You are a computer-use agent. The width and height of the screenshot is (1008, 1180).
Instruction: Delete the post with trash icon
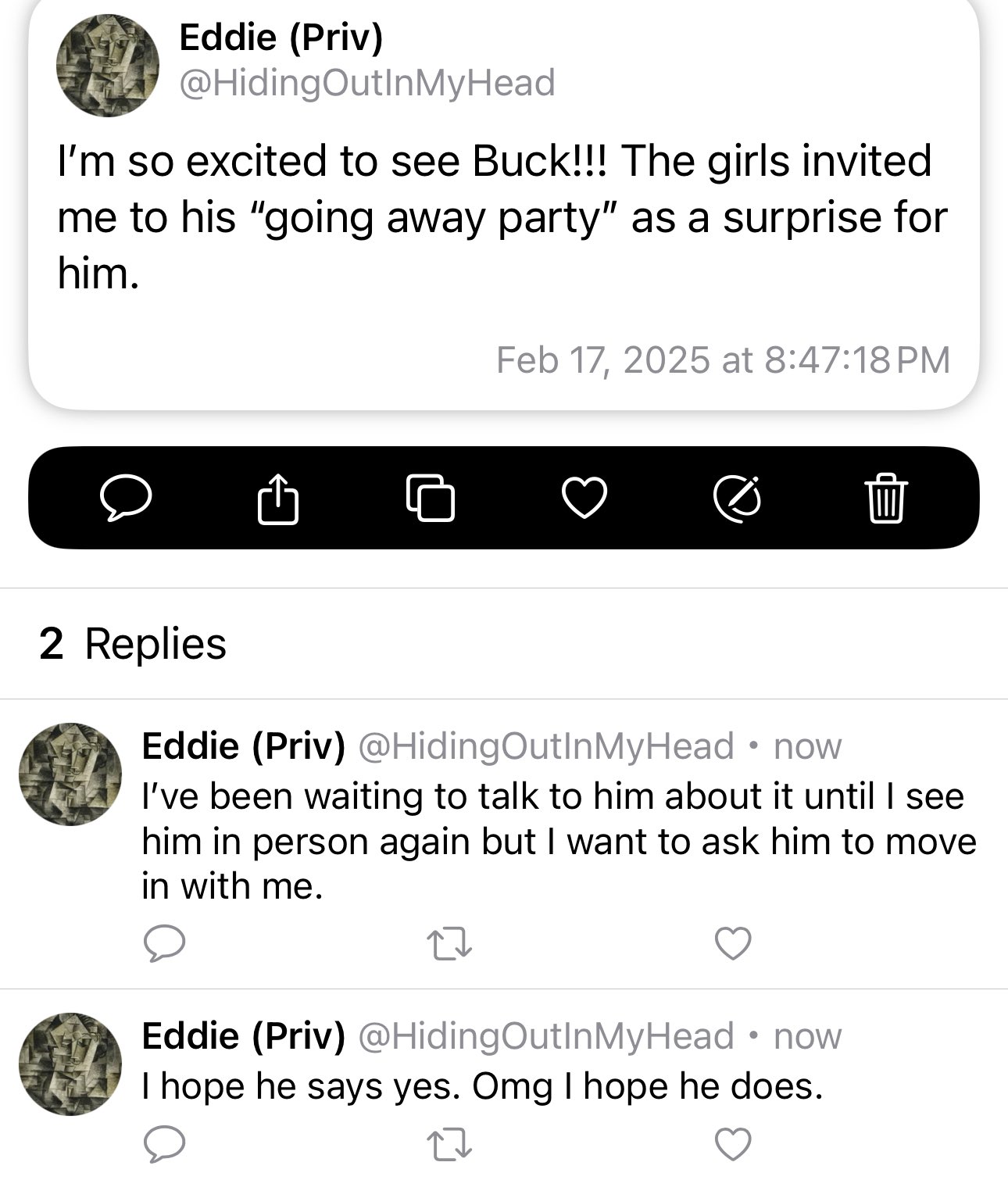(x=885, y=498)
